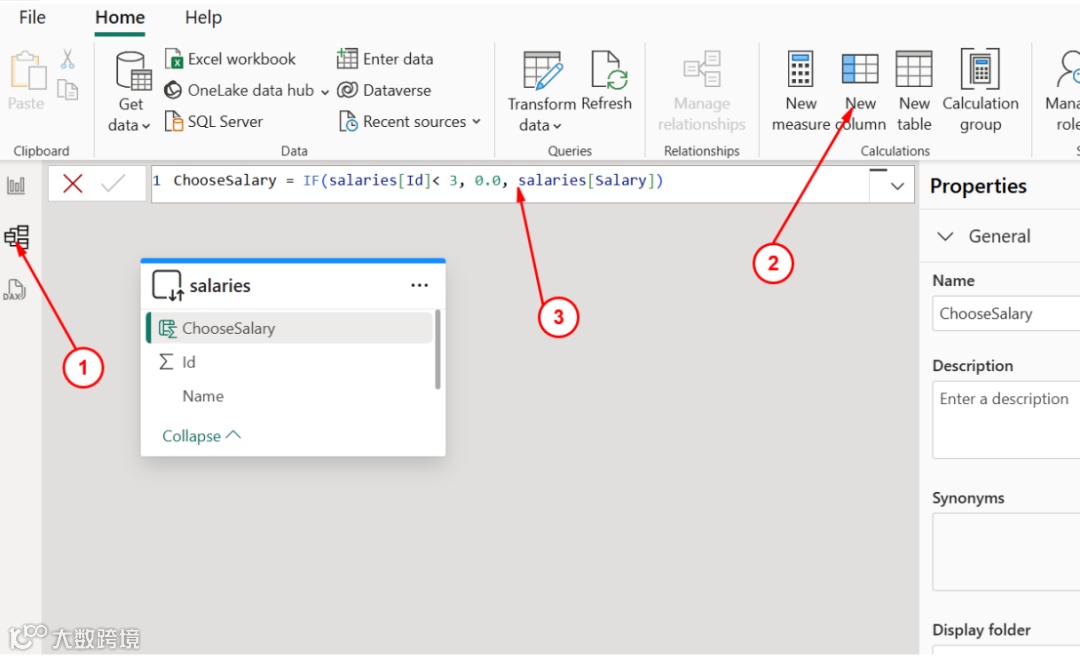Click the salaries table field list scrollbar

coord(437,350)
